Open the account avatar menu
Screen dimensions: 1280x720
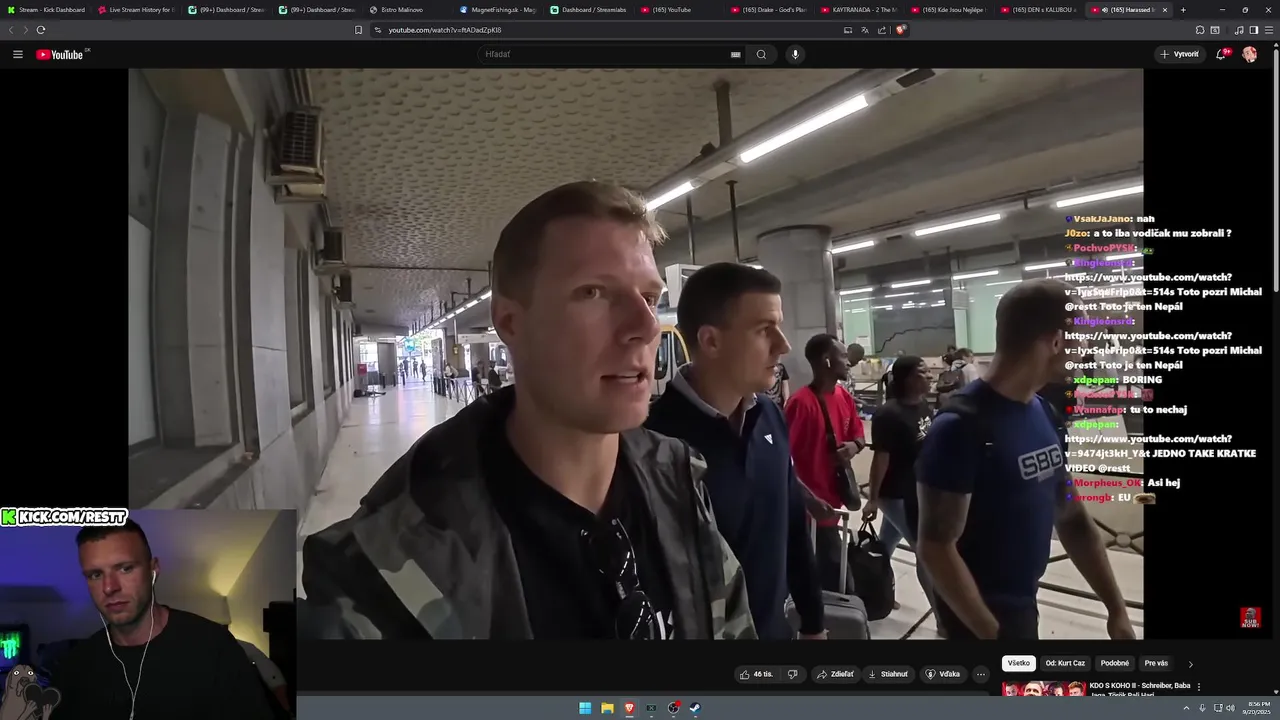tap(1249, 54)
